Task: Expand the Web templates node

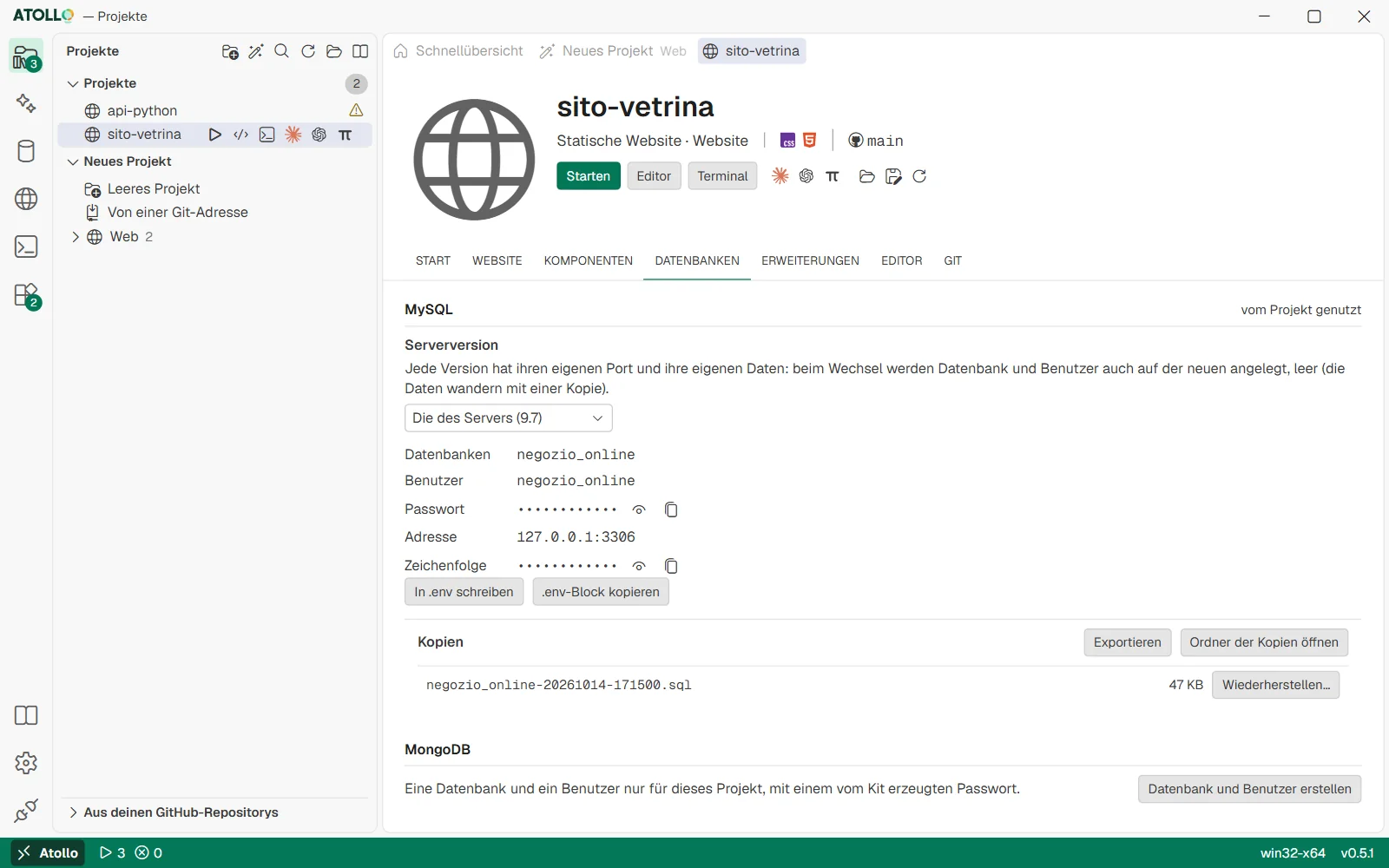Action: pyautogui.click(x=76, y=237)
